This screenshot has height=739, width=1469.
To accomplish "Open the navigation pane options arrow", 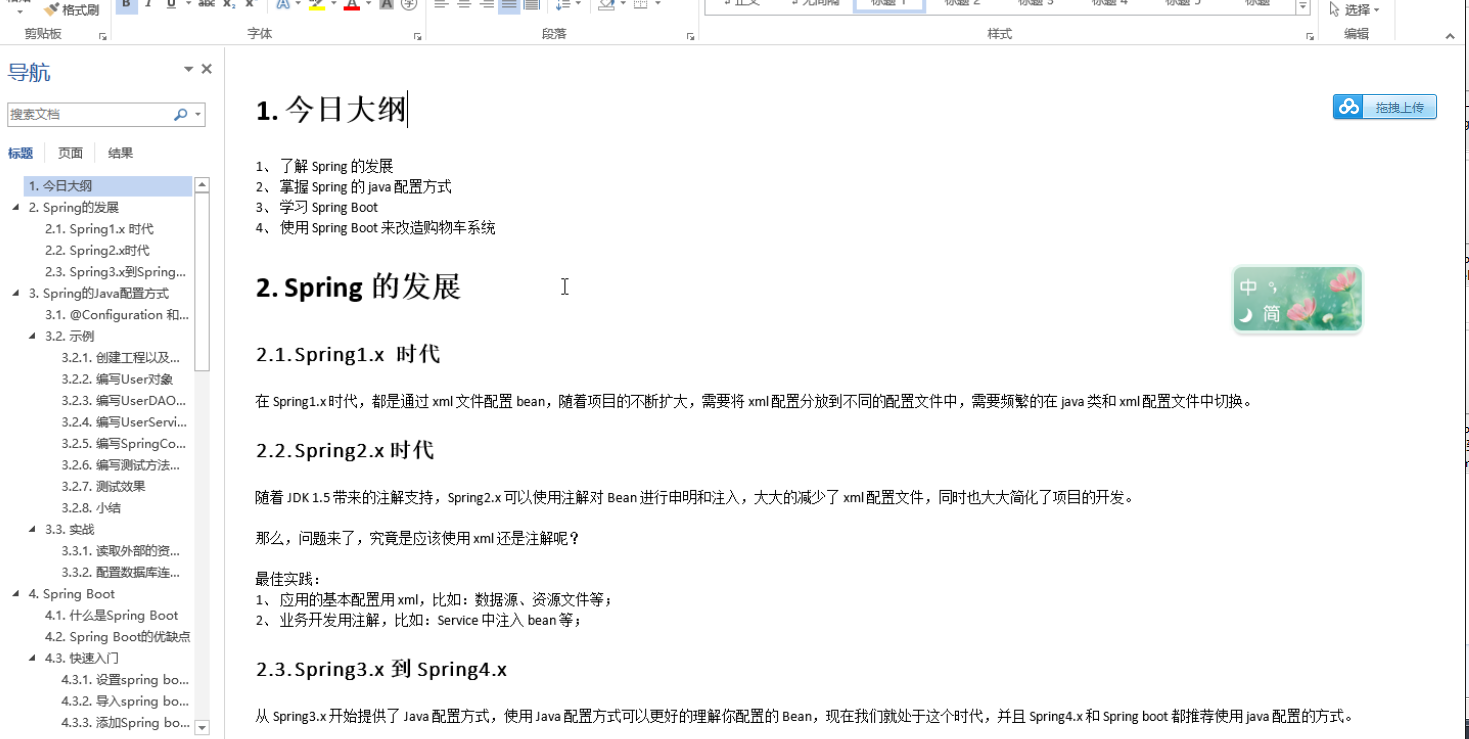I will coord(188,69).
